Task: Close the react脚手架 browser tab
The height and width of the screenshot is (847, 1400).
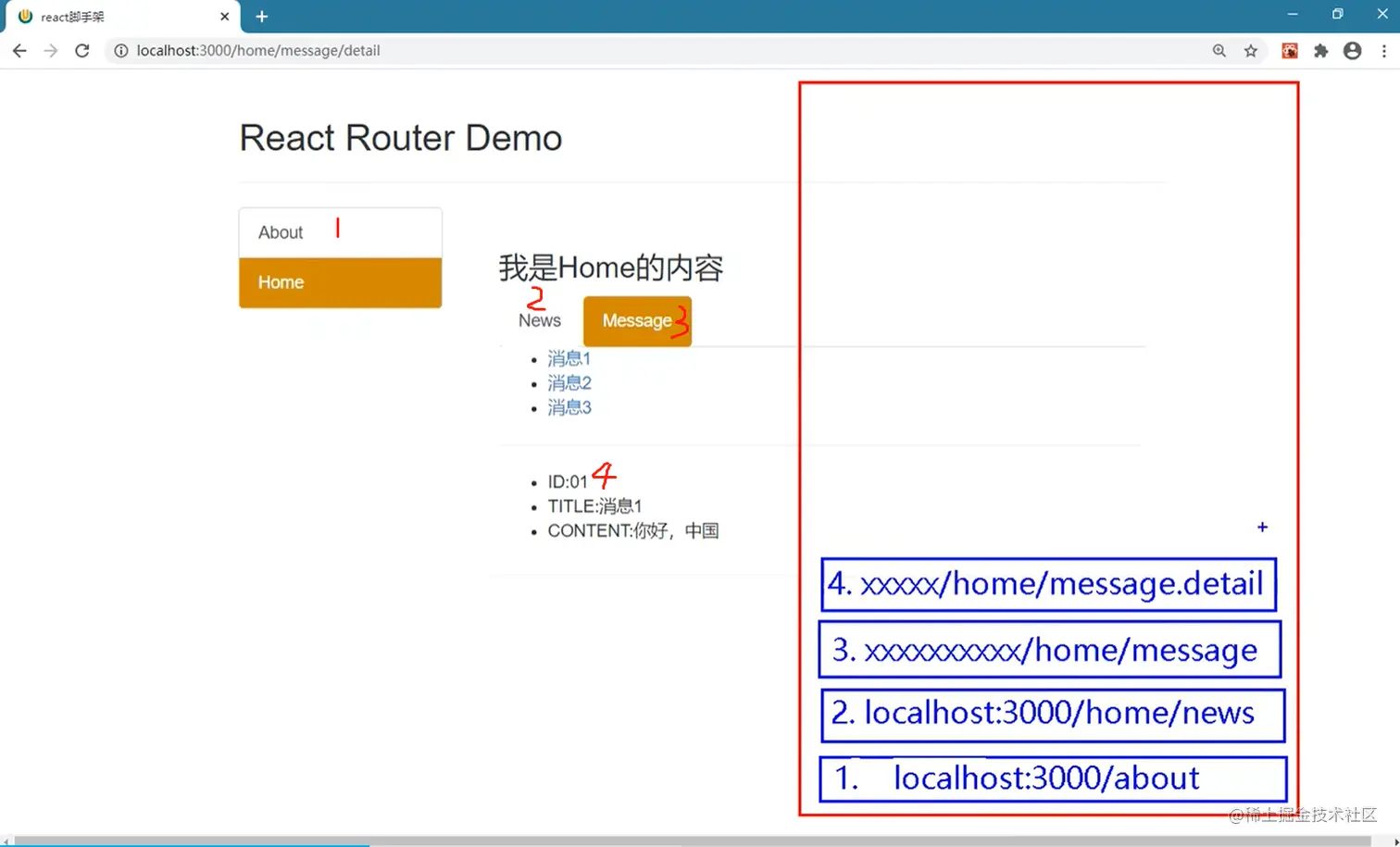Action: coord(224,17)
